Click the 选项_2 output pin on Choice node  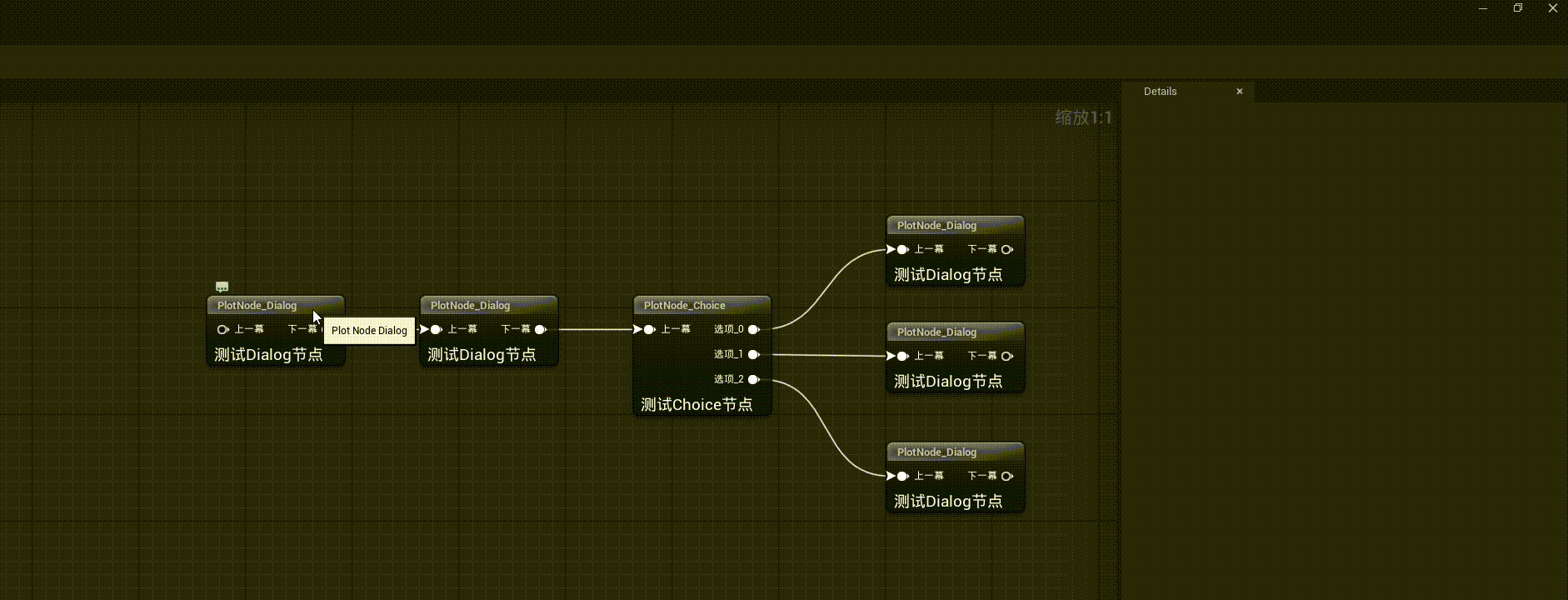[753, 379]
